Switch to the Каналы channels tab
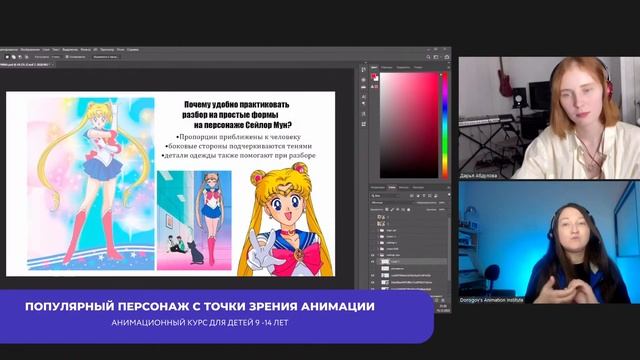The width and height of the screenshot is (640, 360). (403, 187)
